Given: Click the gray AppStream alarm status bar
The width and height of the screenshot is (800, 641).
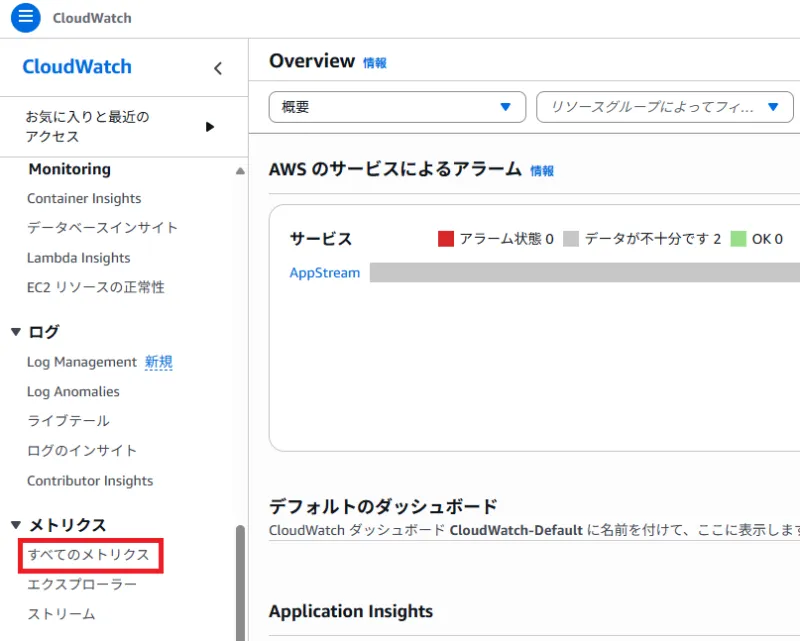Looking at the screenshot, I should [585, 273].
